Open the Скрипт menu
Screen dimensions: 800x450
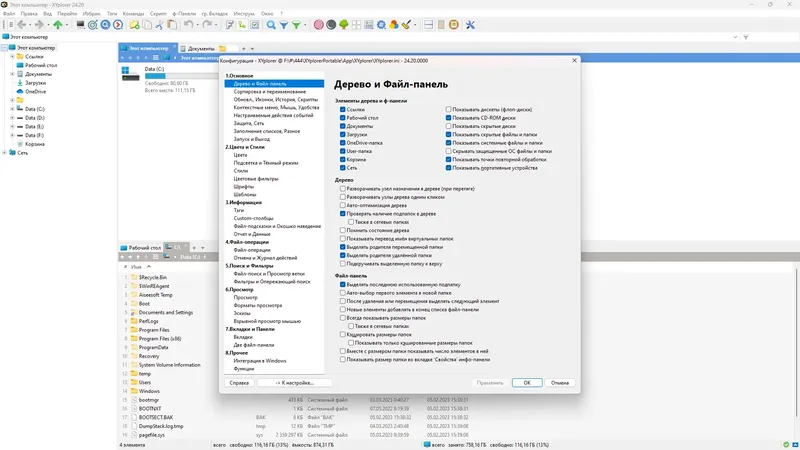click(x=158, y=14)
